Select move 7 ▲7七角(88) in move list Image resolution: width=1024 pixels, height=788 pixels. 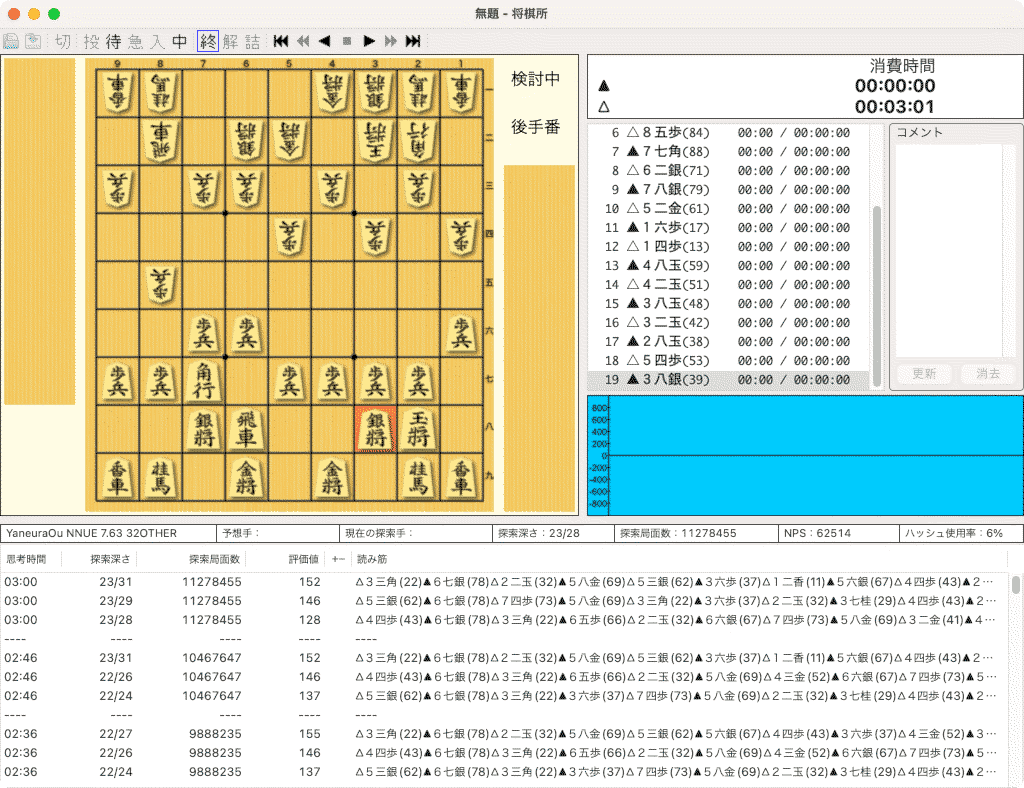pyautogui.click(x=728, y=151)
